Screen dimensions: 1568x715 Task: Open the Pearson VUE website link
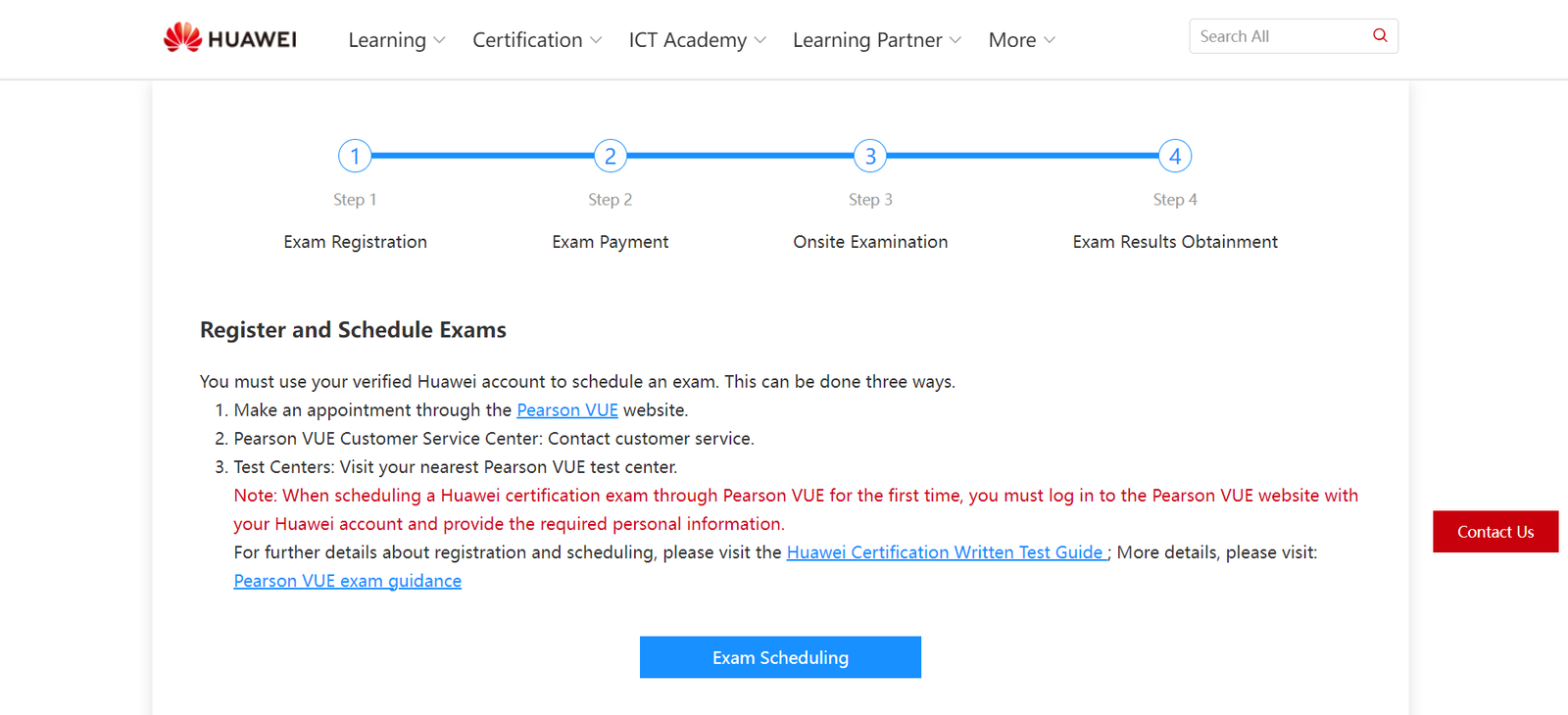coord(567,410)
